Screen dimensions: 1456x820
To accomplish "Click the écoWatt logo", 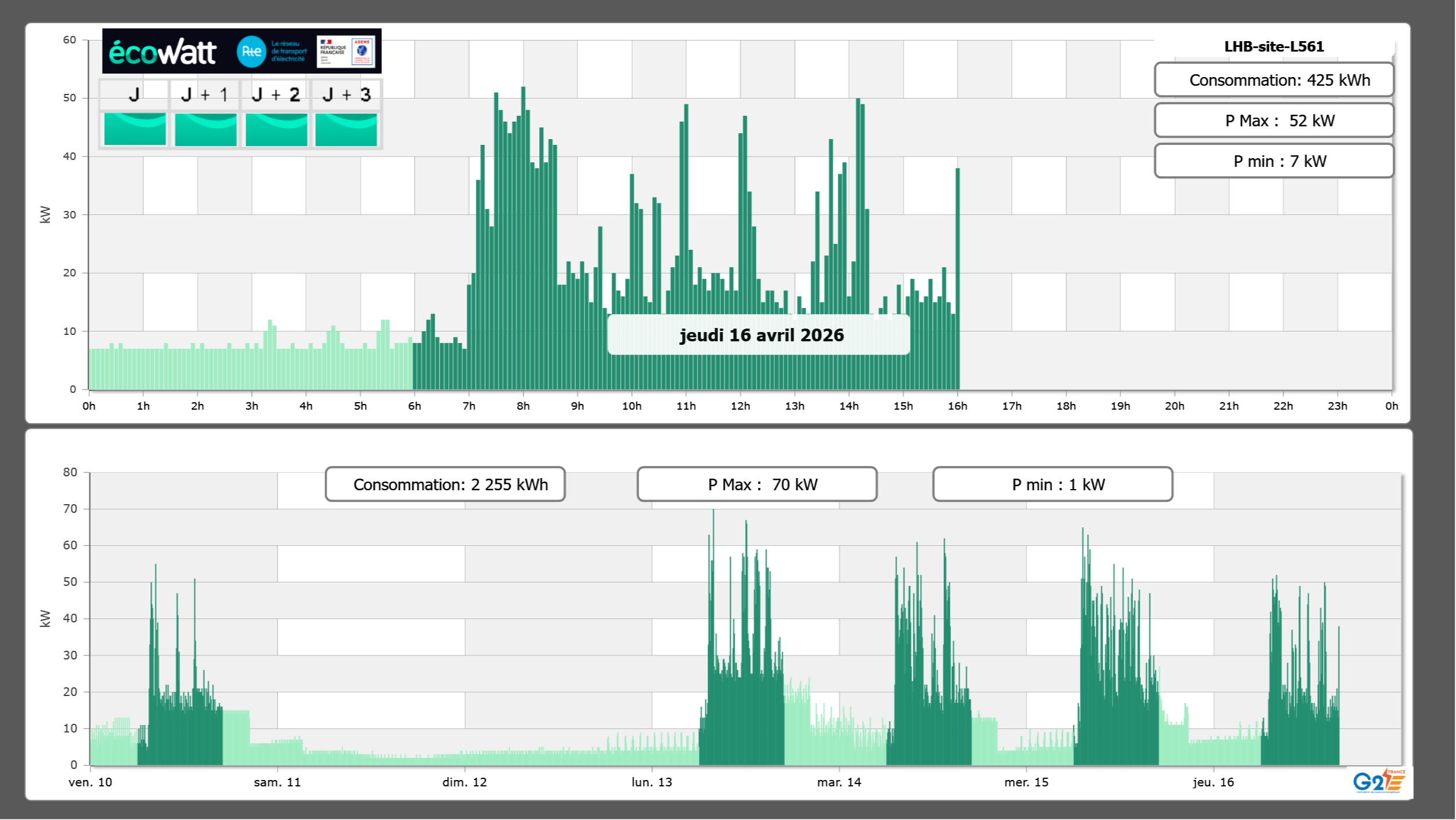I will coord(163,52).
